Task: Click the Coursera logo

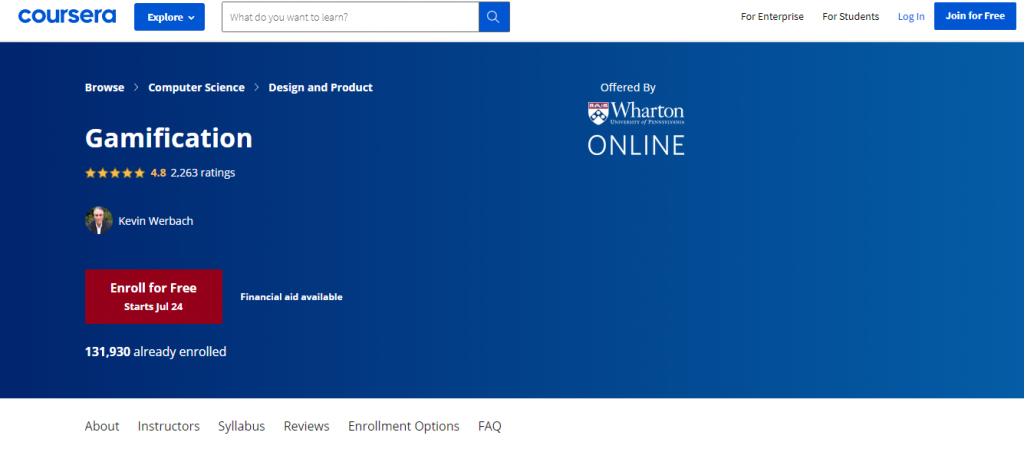Action: (x=67, y=16)
